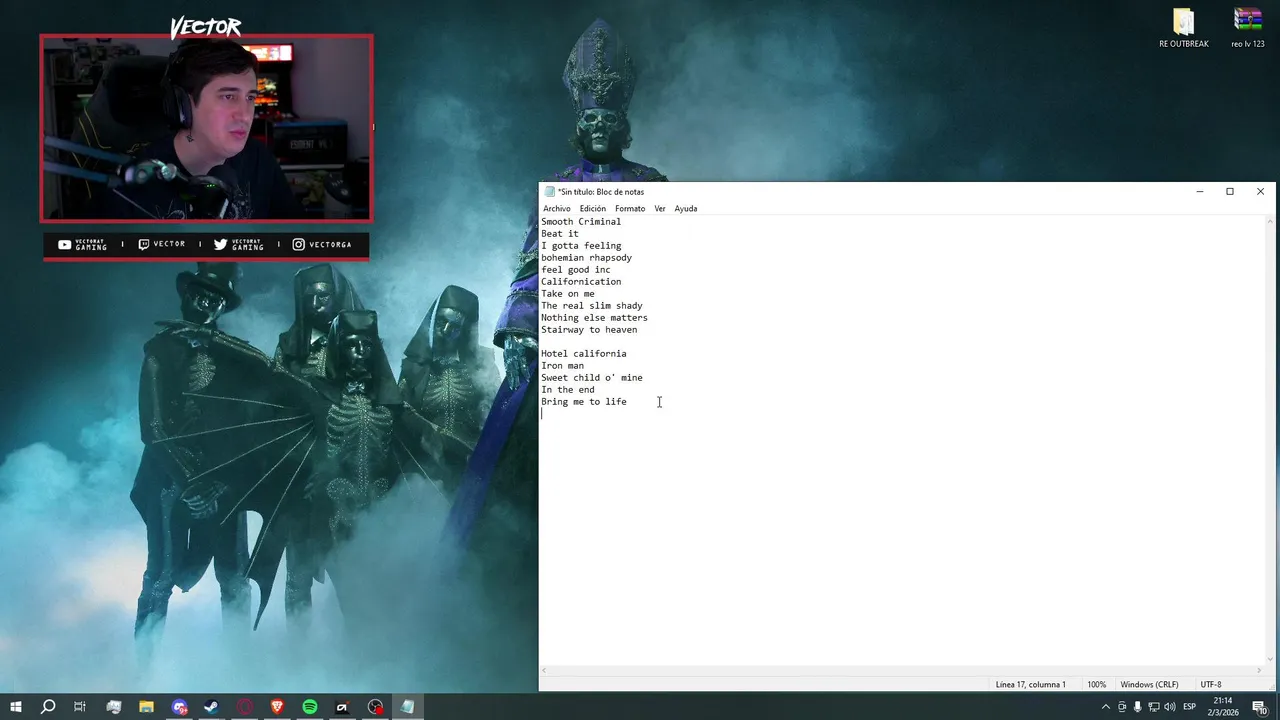Open OBS Studio recording icon in taskbar

375,707
